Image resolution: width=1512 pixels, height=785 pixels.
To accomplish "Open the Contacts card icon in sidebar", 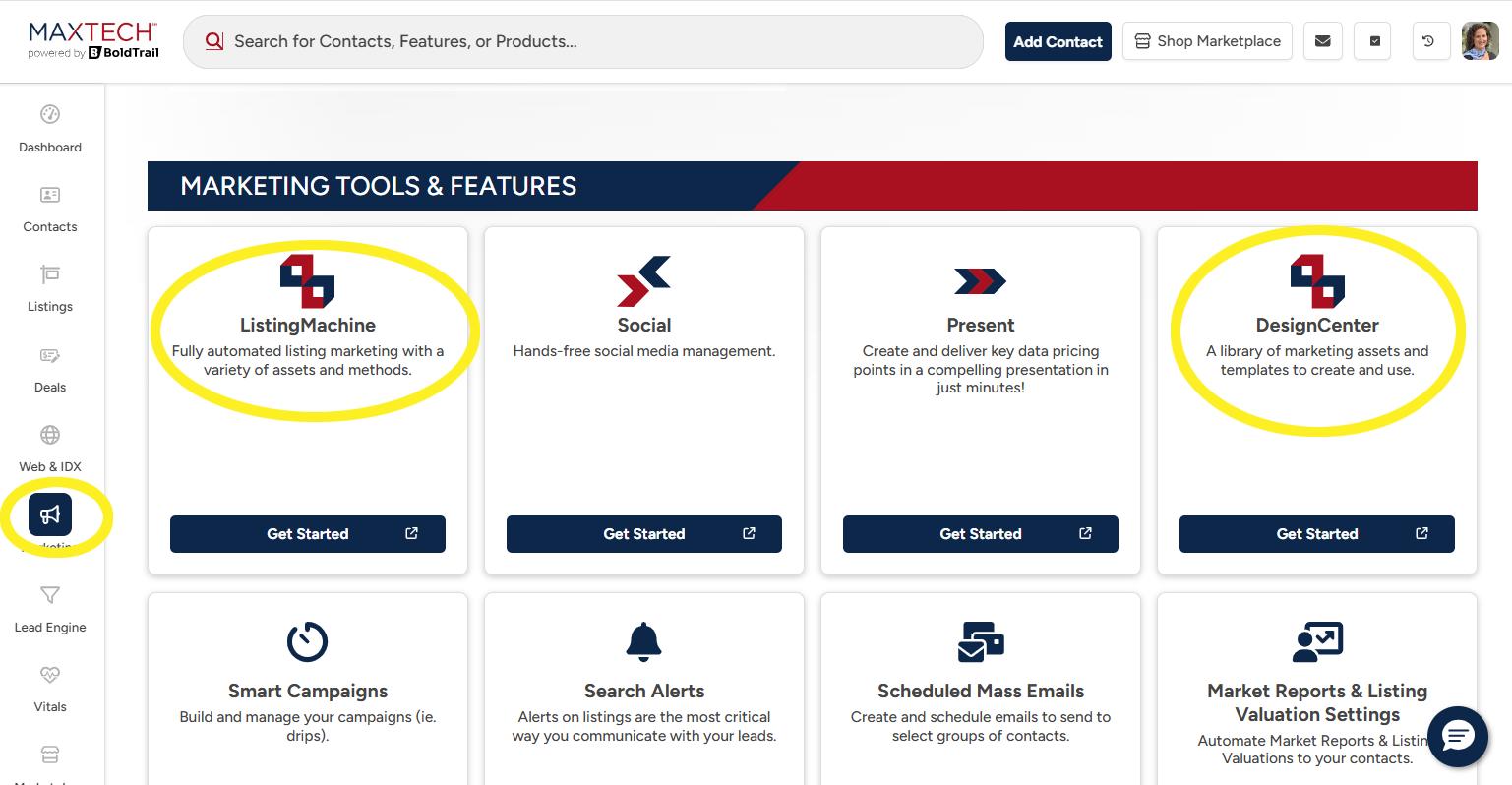I will tap(50, 195).
